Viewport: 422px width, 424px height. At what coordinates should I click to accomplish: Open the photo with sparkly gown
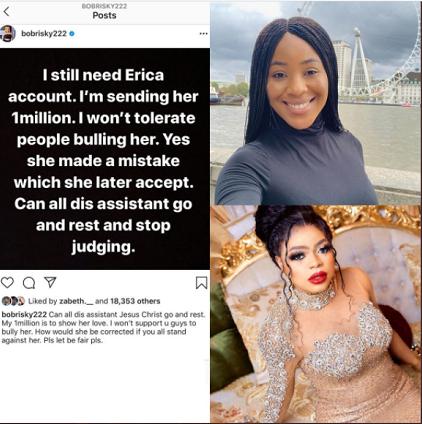coord(316,314)
